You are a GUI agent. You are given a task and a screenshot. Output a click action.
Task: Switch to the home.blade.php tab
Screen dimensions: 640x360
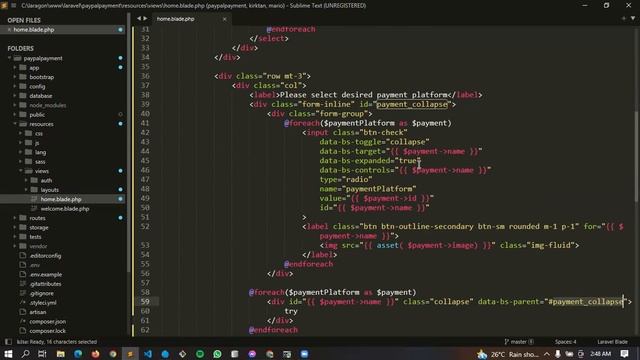click(x=176, y=19)
